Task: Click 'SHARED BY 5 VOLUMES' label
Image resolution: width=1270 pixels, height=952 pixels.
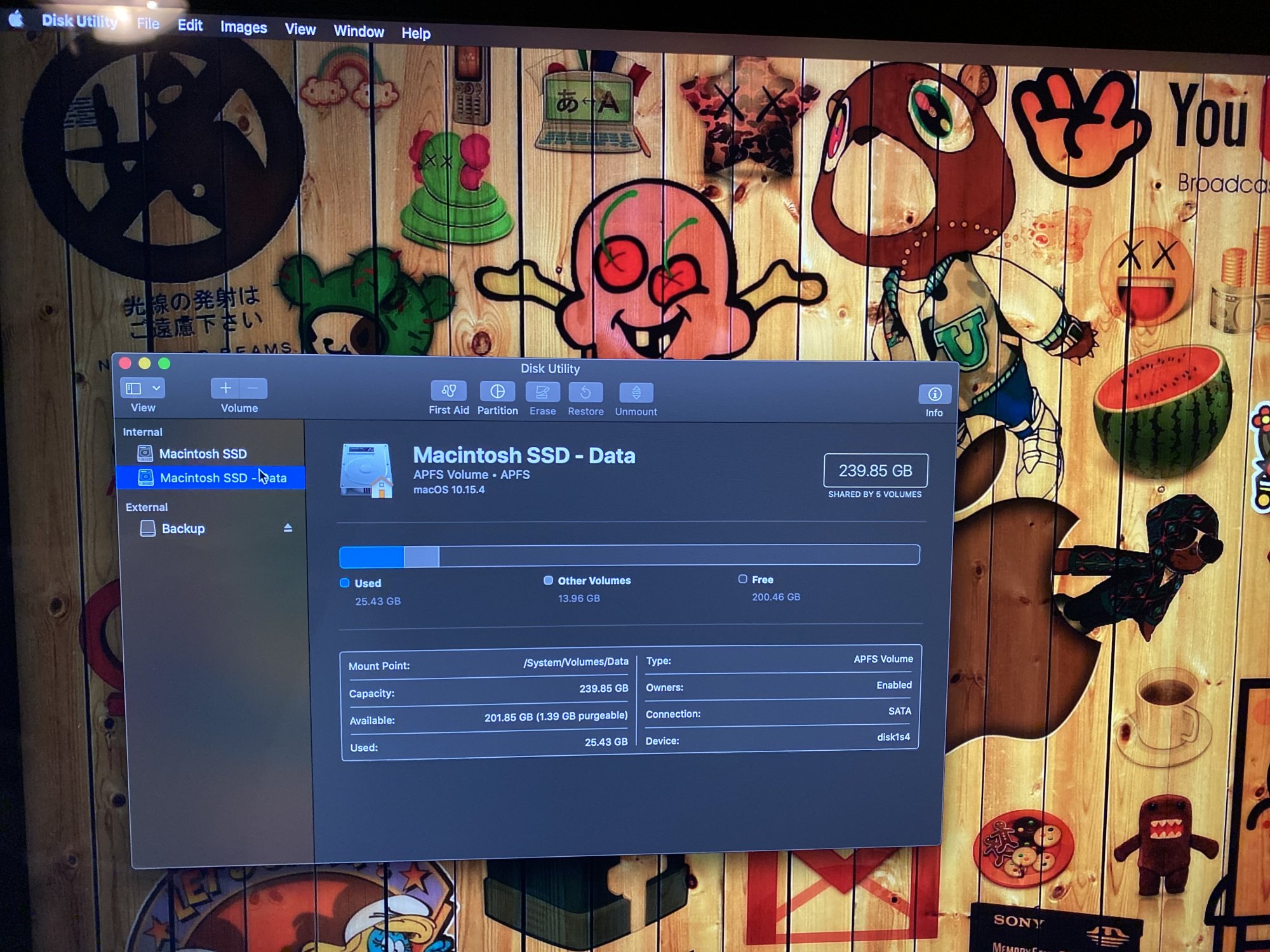Action: click(x=875, y=494)
